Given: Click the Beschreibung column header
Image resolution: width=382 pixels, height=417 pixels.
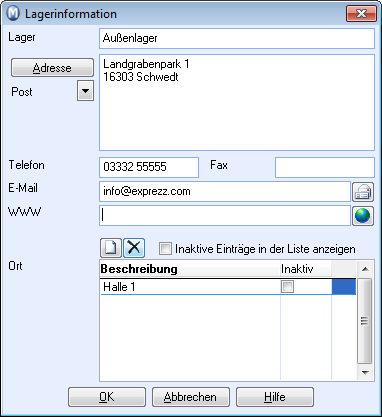Looking at the screenshot, I should pos(190,269).
